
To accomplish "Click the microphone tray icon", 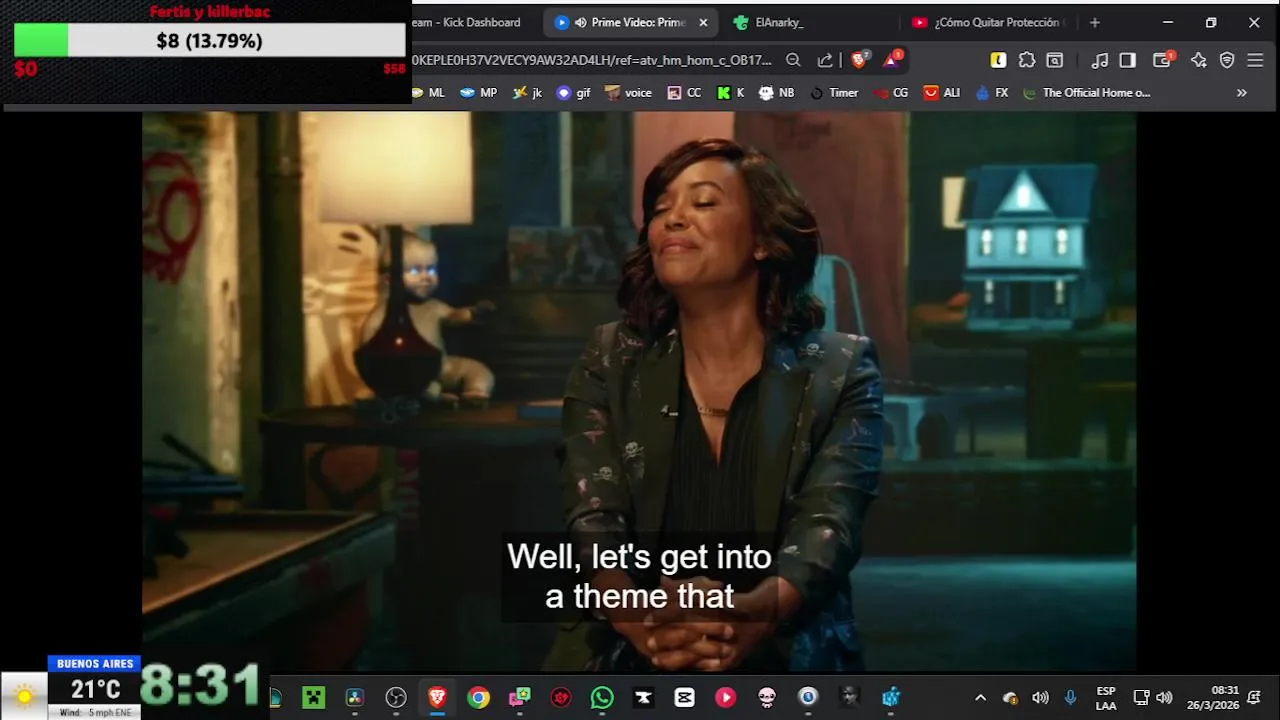I will coord(1070,697).
